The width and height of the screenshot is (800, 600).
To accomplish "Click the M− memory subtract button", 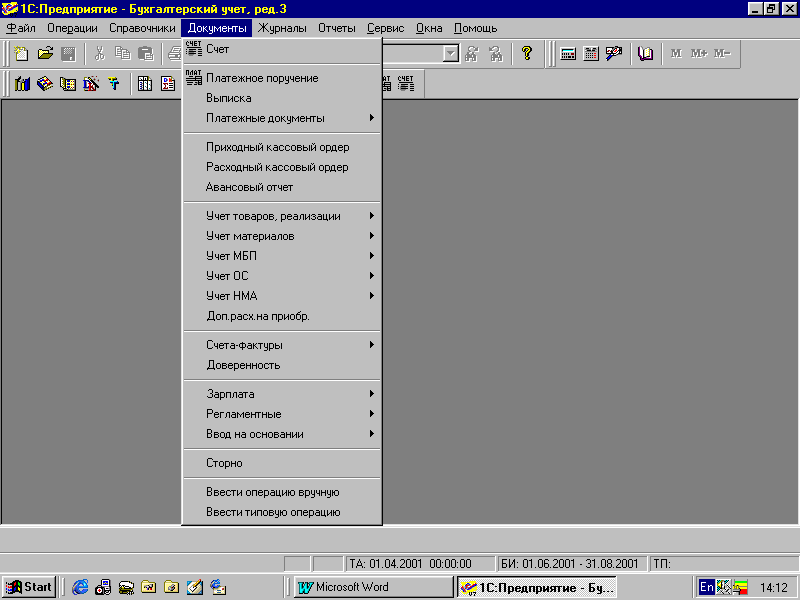I will coord(723,54).
